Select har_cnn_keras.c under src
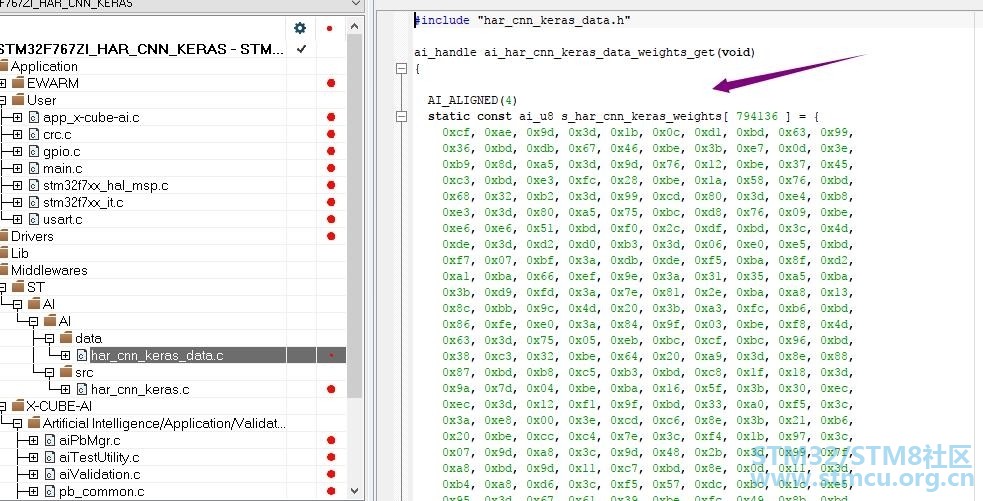The width and height of the screenshot is (983, 501). pyautogui.click(x=140, y=389)
